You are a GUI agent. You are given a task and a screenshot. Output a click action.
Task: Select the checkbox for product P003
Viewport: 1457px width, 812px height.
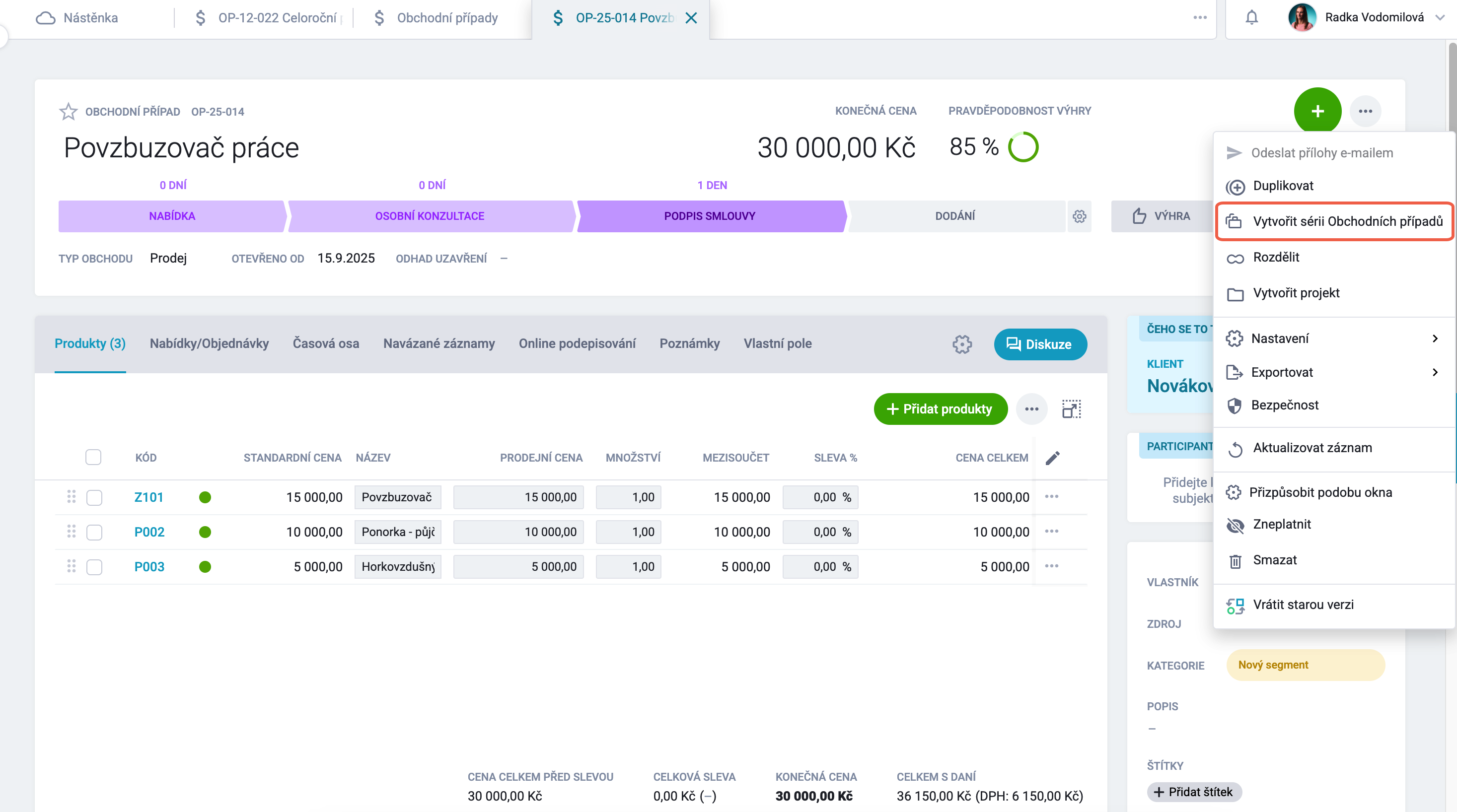click(94, 567)
